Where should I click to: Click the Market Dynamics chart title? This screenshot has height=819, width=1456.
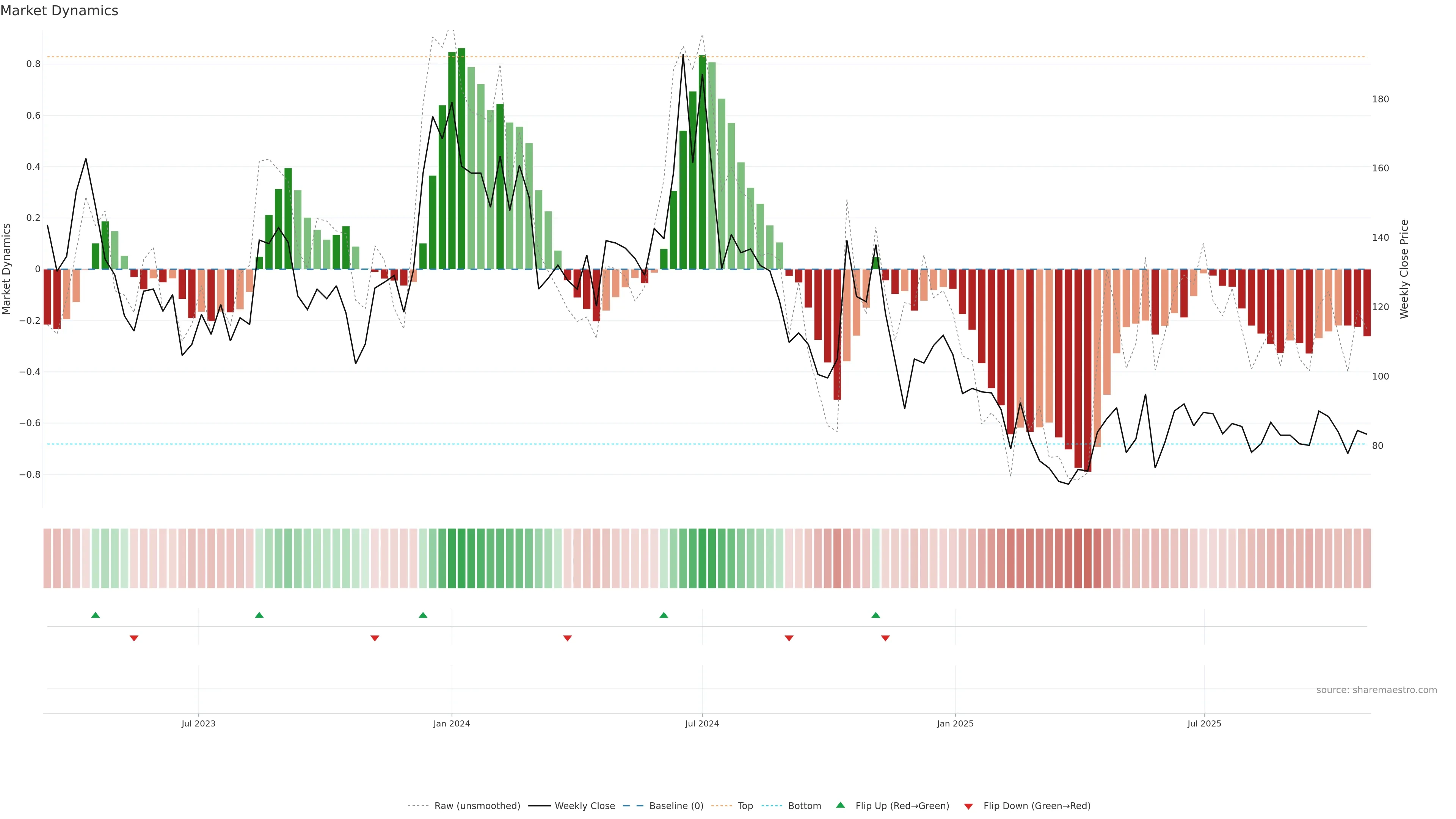click(x=60, y=11)
